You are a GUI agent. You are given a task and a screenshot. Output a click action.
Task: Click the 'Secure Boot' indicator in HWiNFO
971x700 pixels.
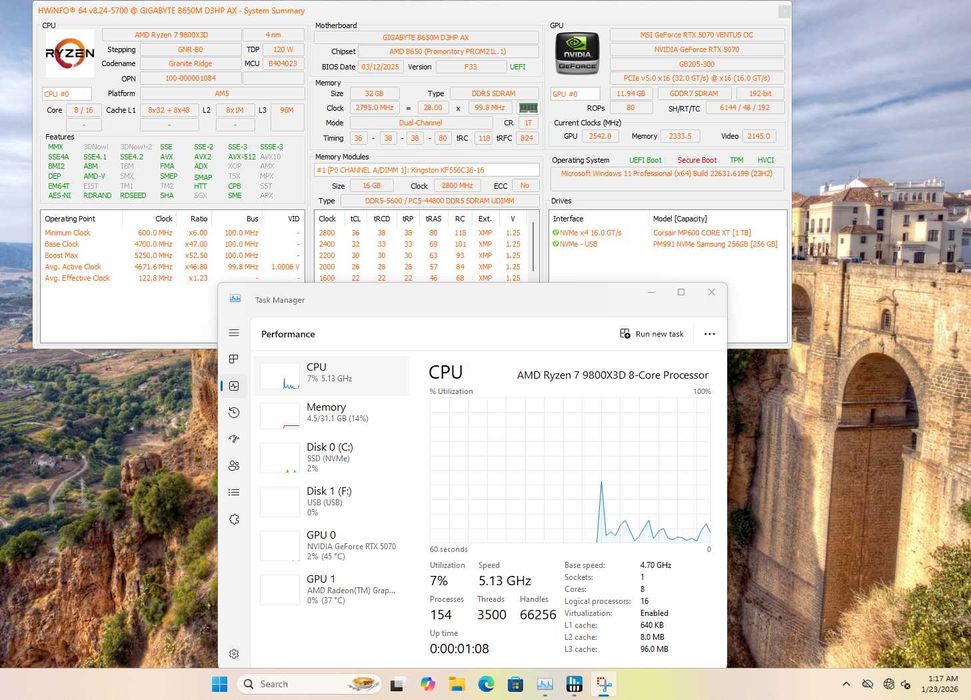[x=697, y=160]
